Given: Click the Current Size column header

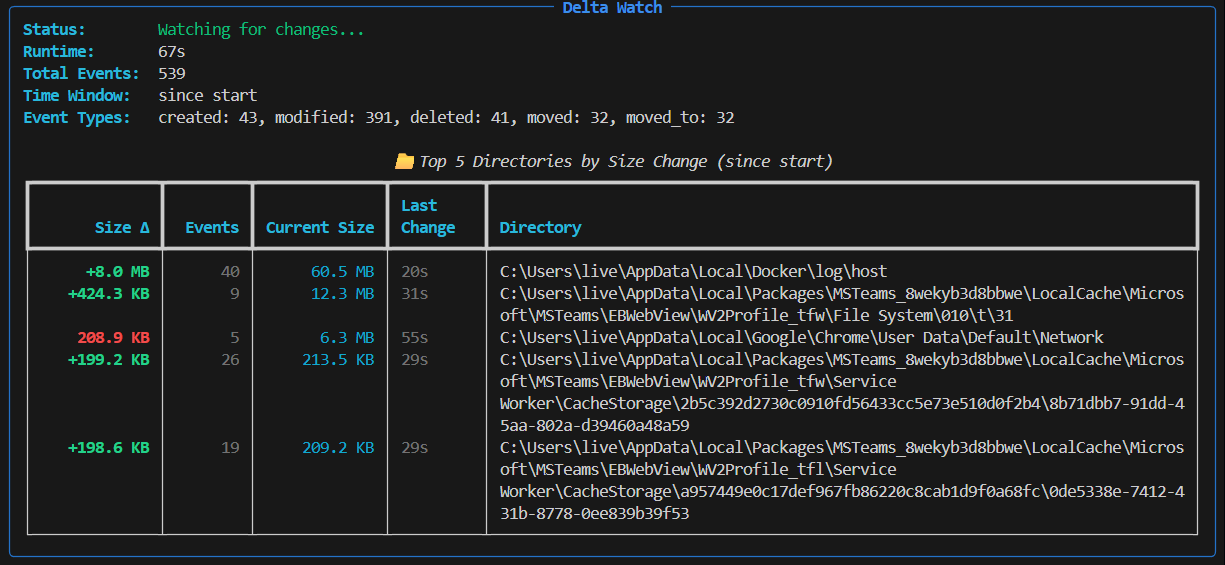Looking at the screenshot, I should coord(320,227).
